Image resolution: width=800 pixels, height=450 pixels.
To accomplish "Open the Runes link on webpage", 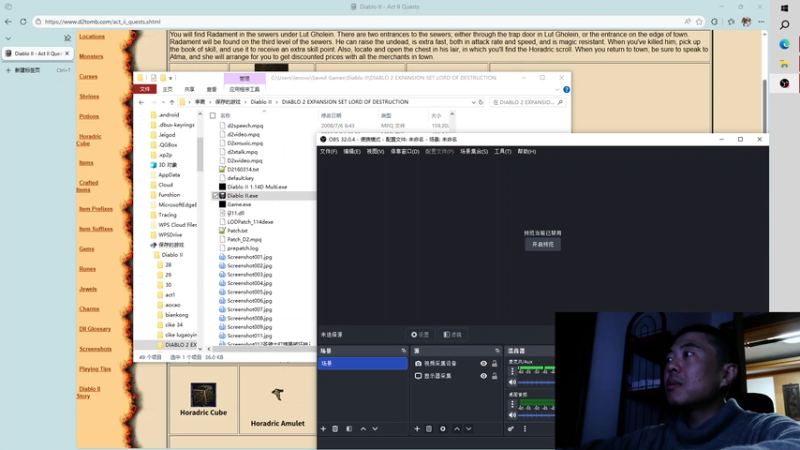I will tap(87, 269).
